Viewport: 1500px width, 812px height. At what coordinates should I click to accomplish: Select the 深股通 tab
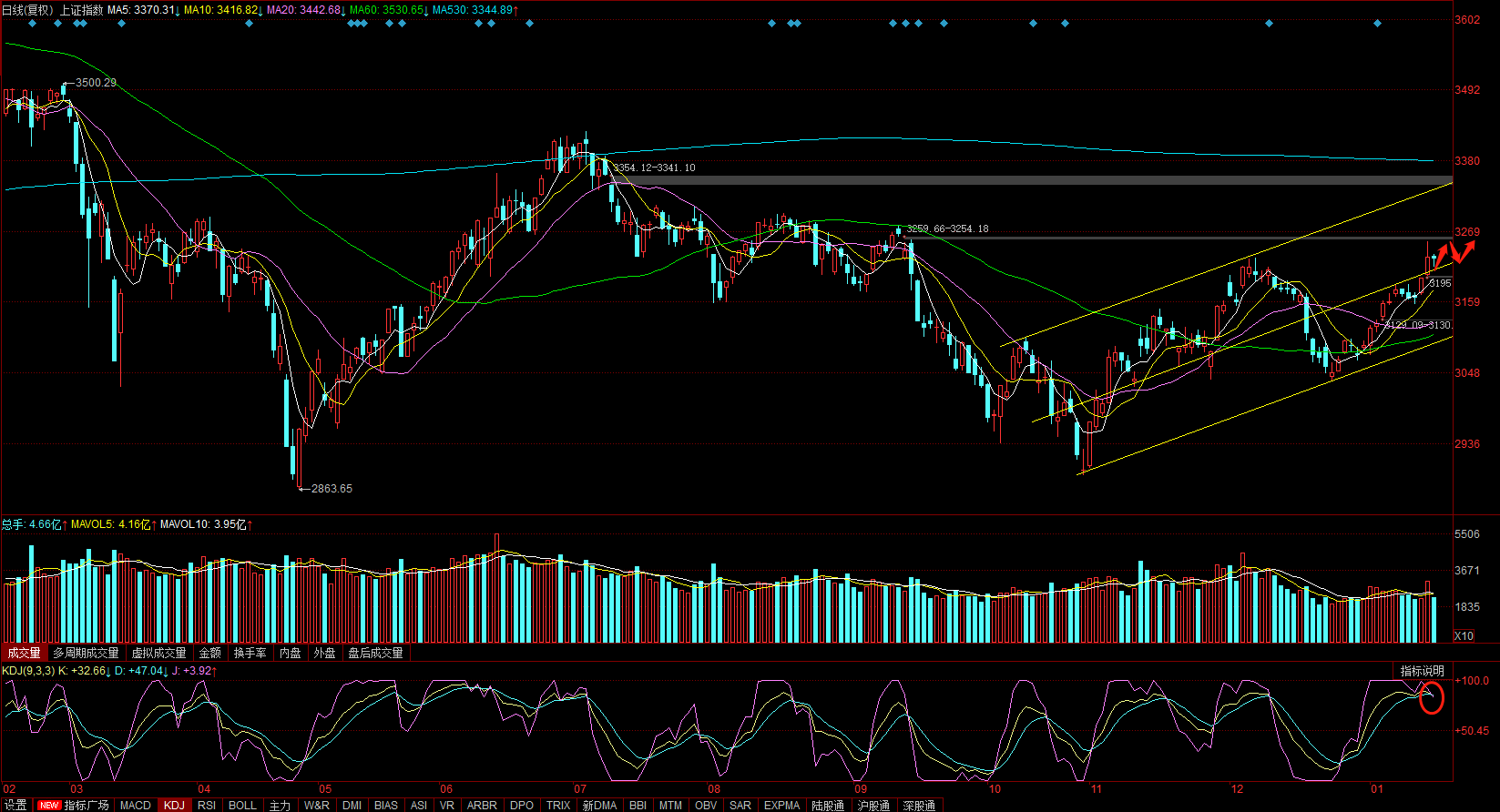pos(919,806)
